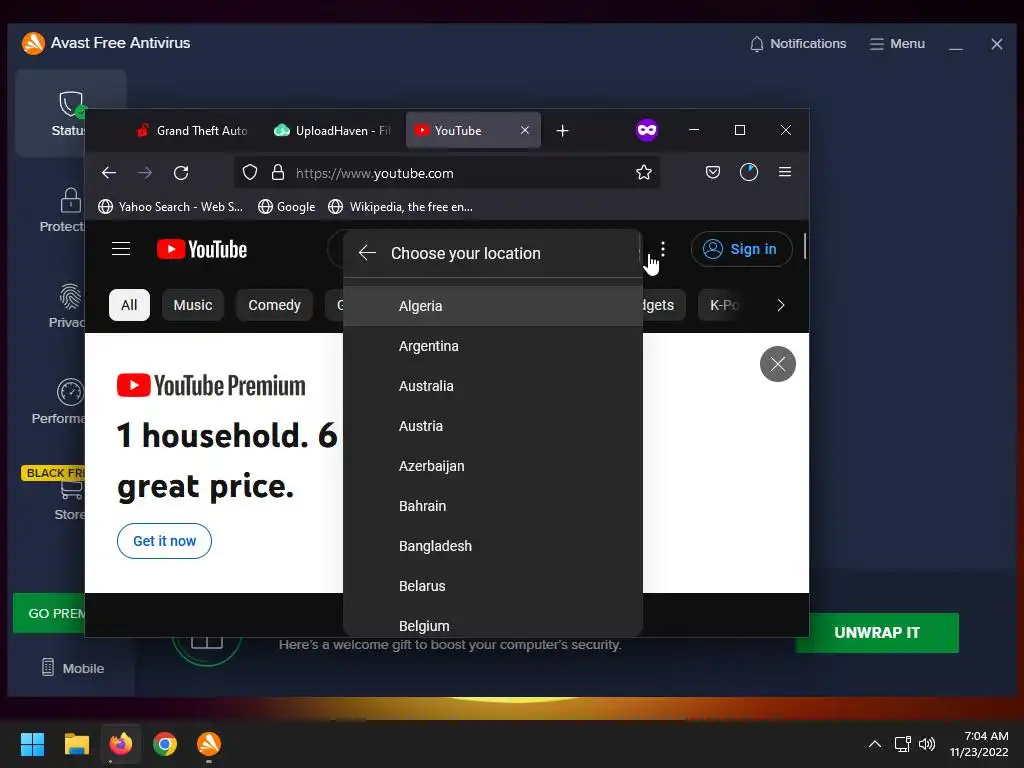The width and height of the screenshot is (1024, 768).
Task: Click the Avast GO PREMIUM button
Action: coord(50,613)
